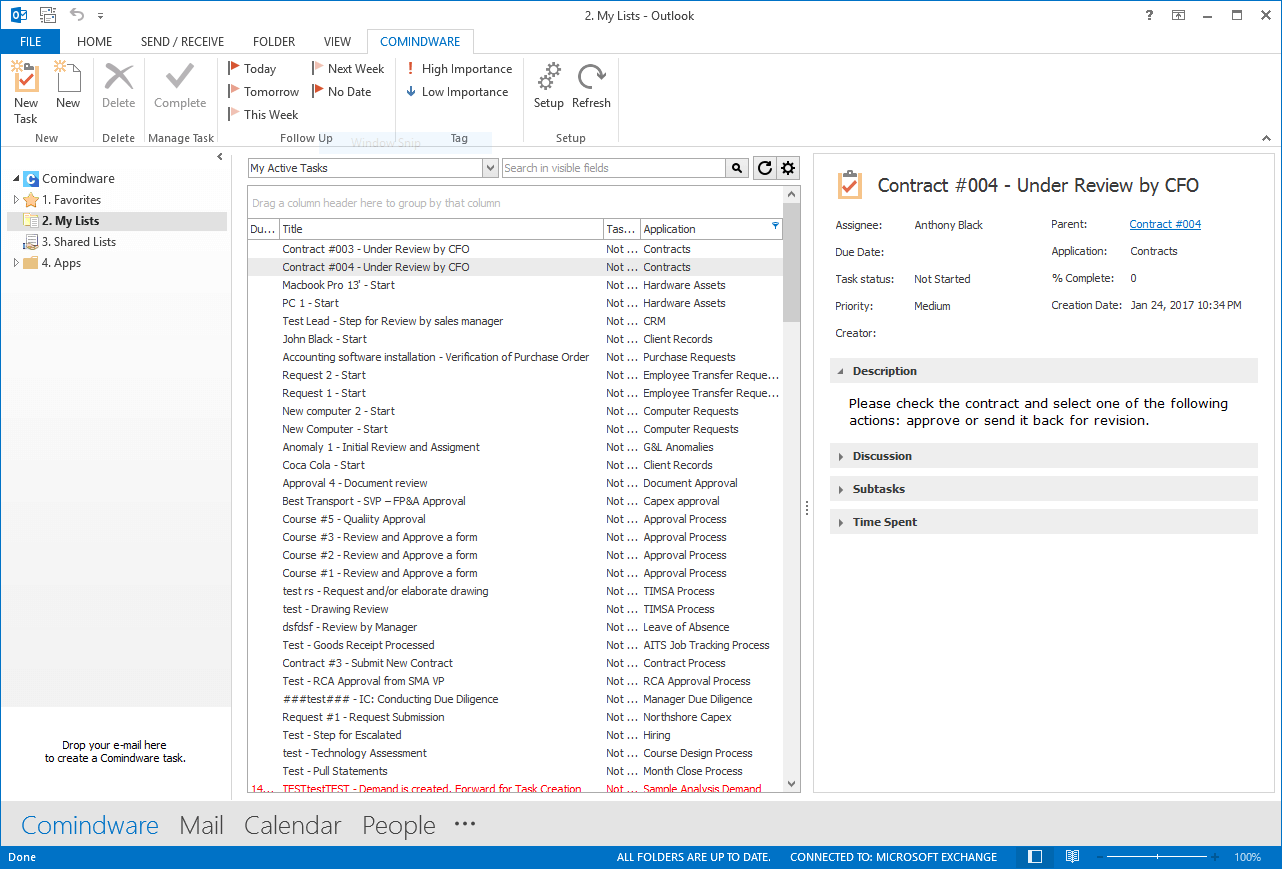Collapse the Description section
The width and height of the screenshot is (1282, 869).
(x=841, y=371)
